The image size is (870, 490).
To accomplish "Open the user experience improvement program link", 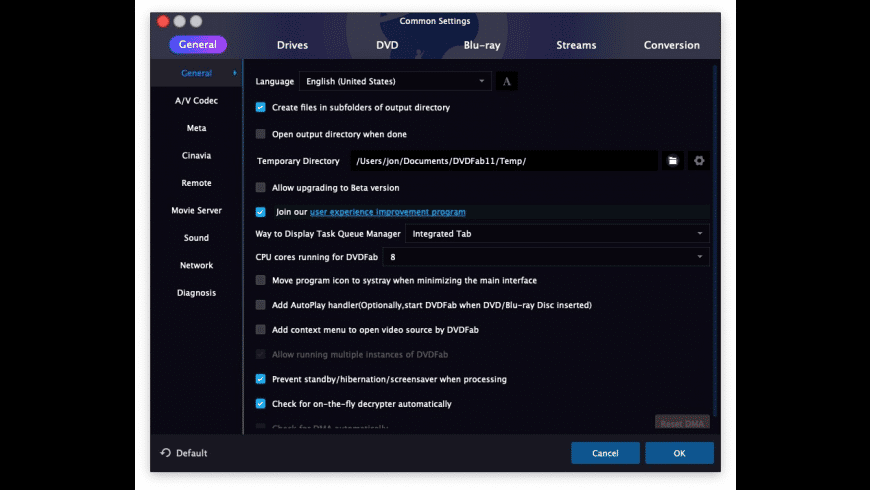I will tap(387, 212).
